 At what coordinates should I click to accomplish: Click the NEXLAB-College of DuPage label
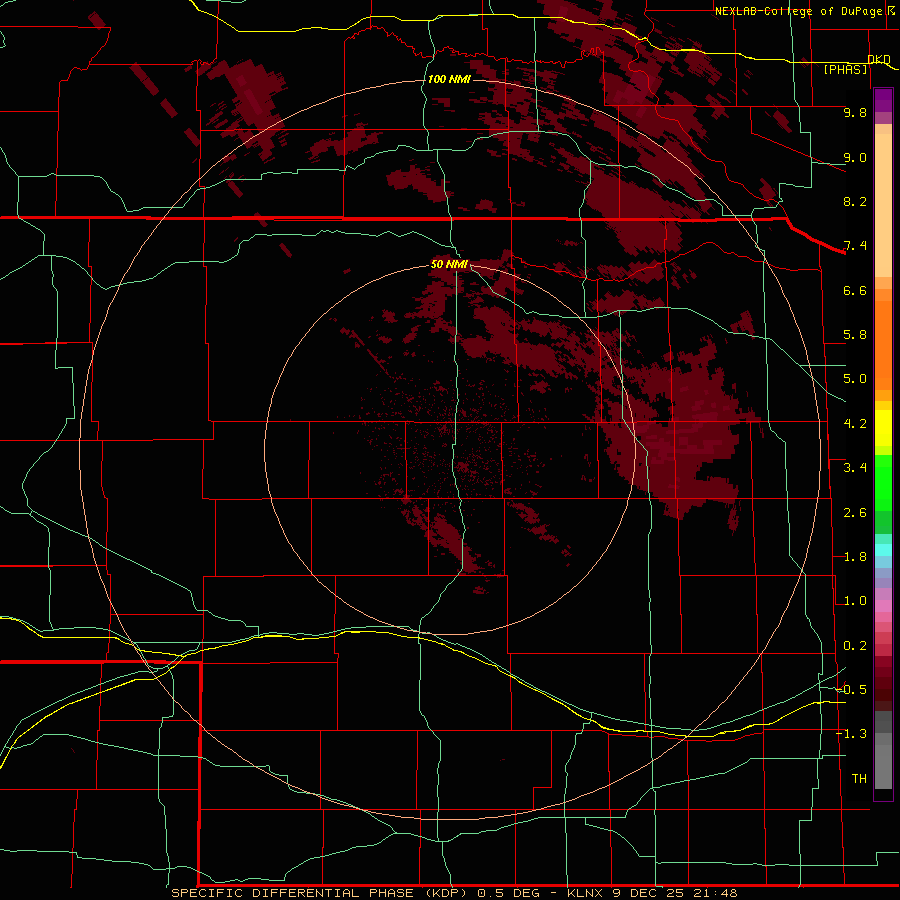pyautogui.click(x=798, y=11)
